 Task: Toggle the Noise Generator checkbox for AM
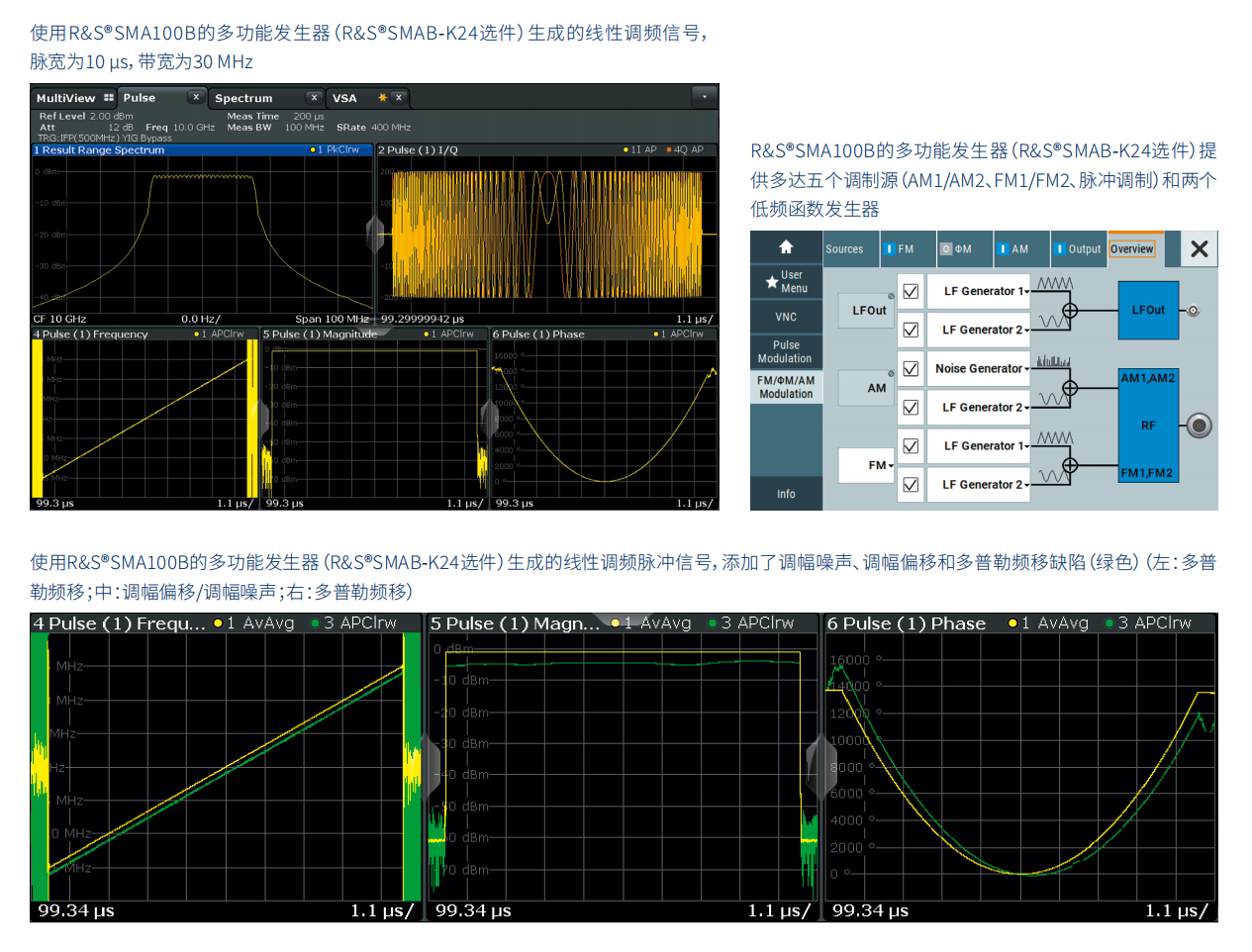(911, 369)
